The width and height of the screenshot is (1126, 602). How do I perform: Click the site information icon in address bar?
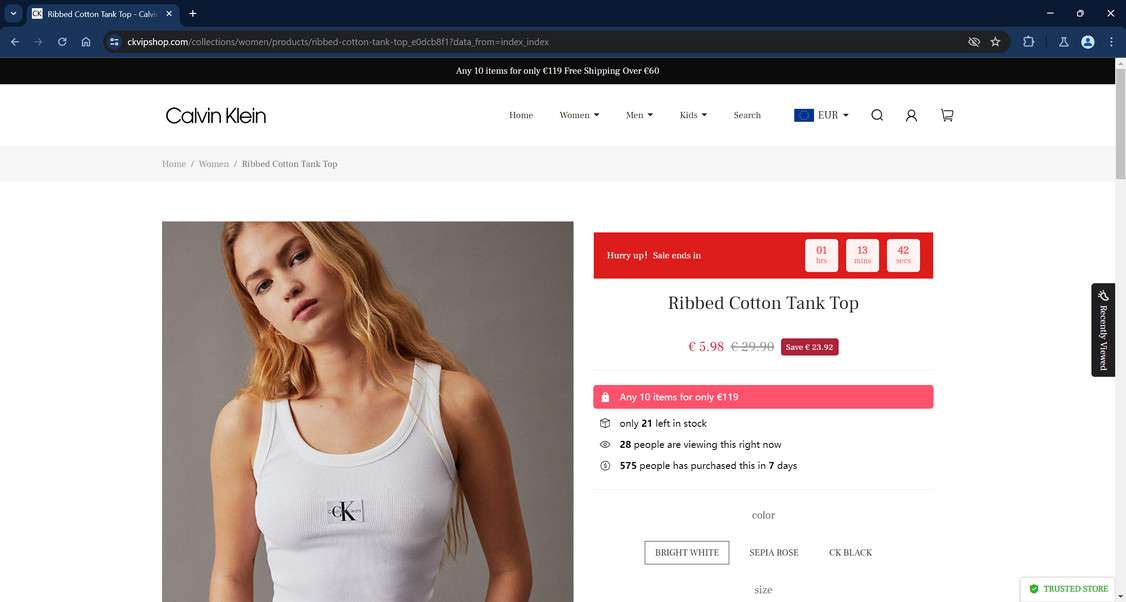pos(114,42)
